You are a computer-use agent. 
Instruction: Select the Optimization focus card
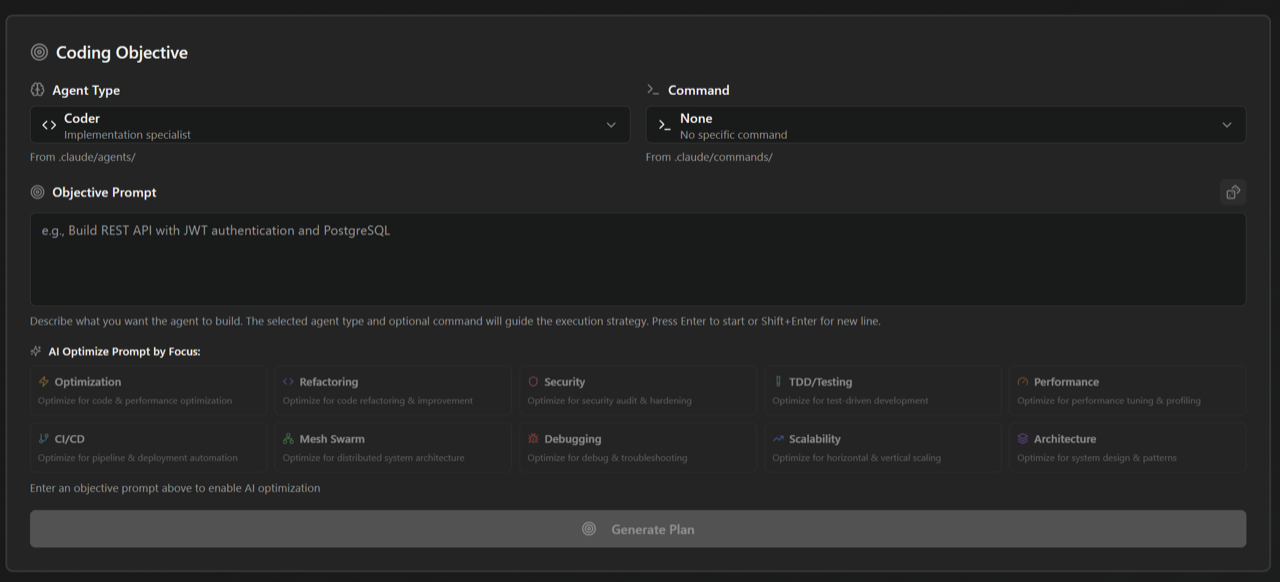(x=149, y=390)
